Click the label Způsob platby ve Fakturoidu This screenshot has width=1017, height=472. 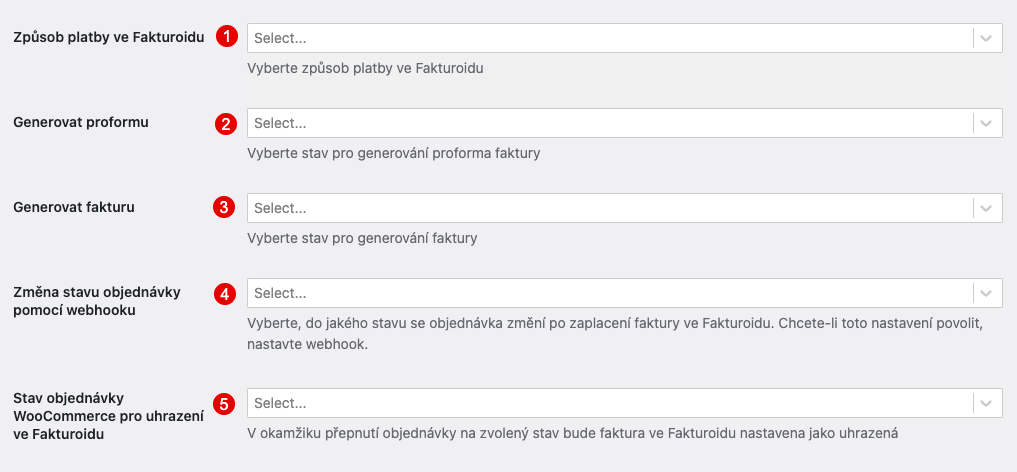pyautogui.click(x=109, y=38)
